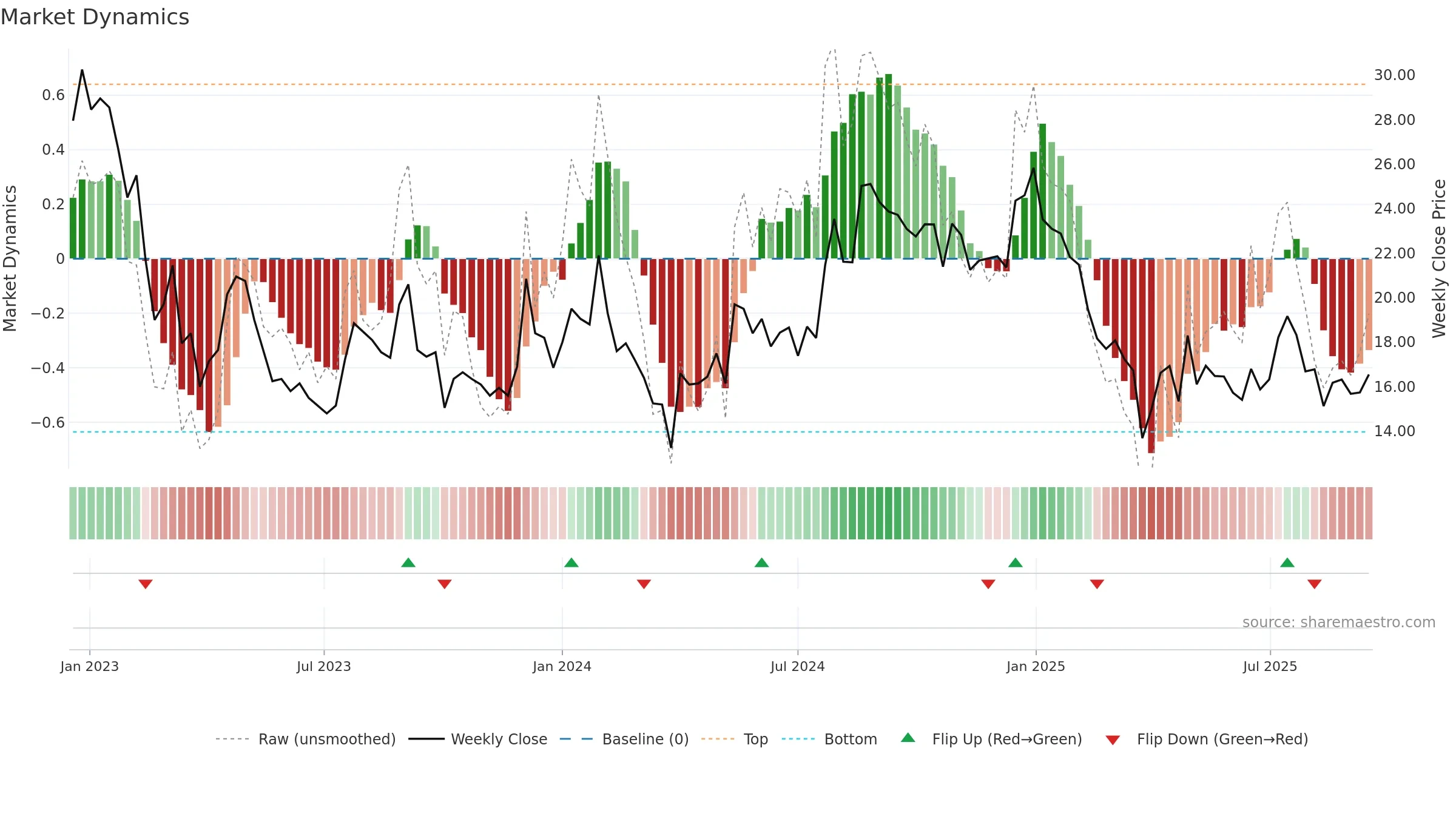Click the green flip-up marker before Jan 2025
1456x819 pixels.
[x=1016, y=562]
